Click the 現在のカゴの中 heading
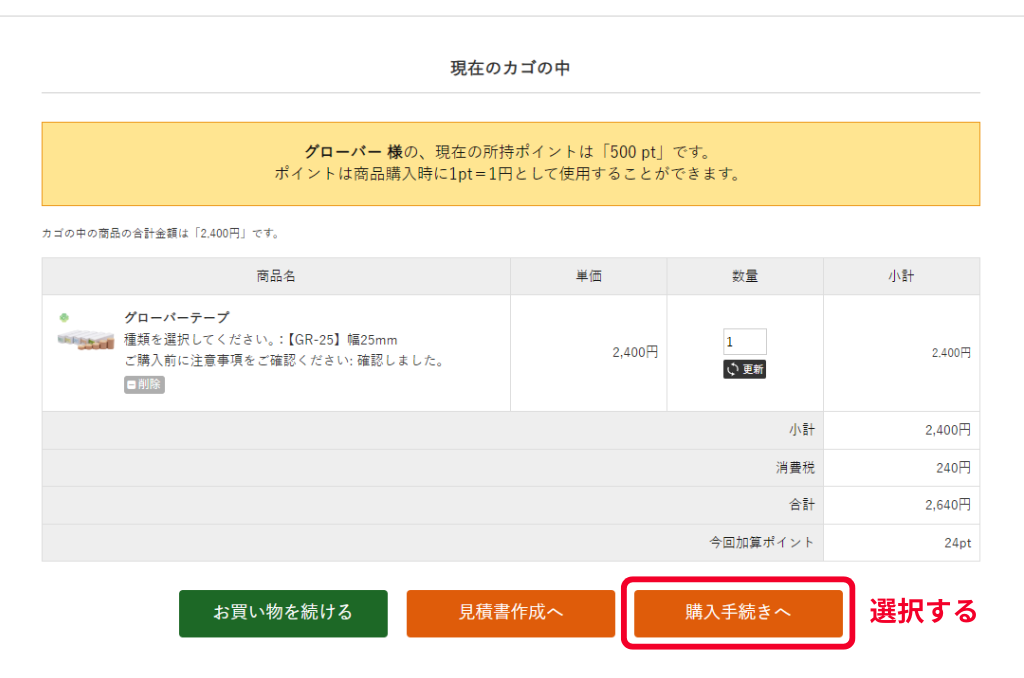Viewport: 1024px width, 678px height. (x=511, y=68)
